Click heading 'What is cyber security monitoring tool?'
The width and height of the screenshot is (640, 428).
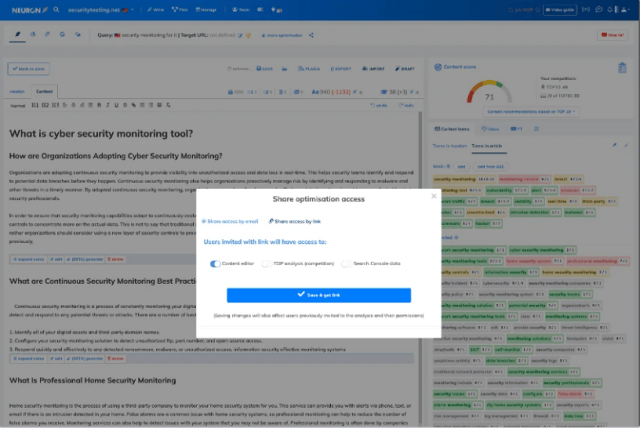101,133
